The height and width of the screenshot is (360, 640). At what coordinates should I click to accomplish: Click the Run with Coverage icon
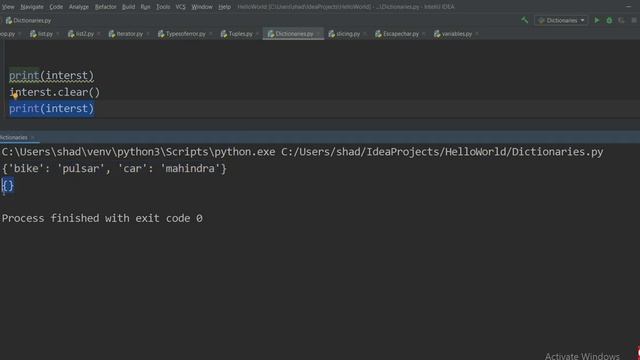pyautogui.click(x=621, y=20)
